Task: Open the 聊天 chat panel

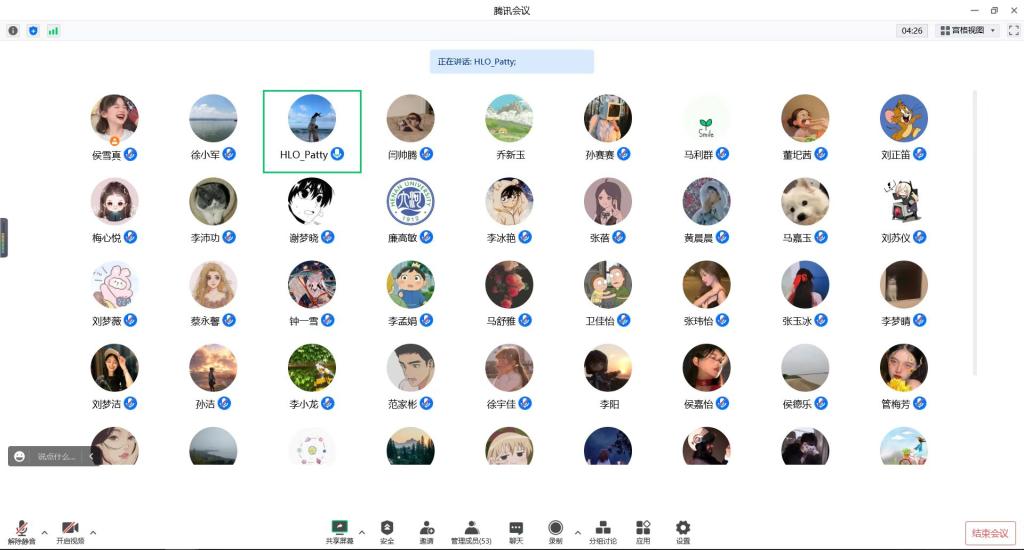Action: [x=516, y=531]
